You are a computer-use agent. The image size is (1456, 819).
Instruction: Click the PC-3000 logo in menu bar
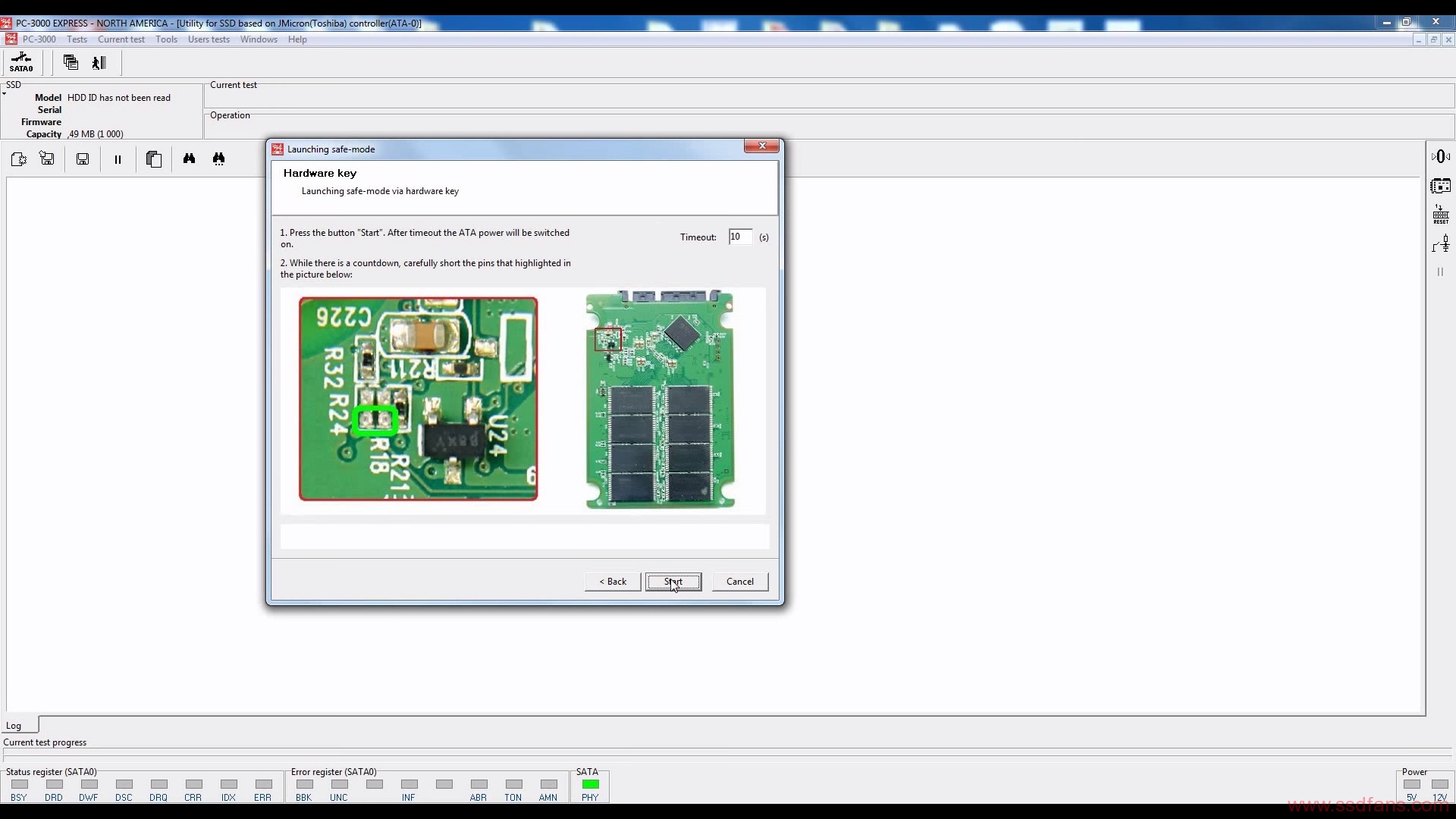click(11, 39)
